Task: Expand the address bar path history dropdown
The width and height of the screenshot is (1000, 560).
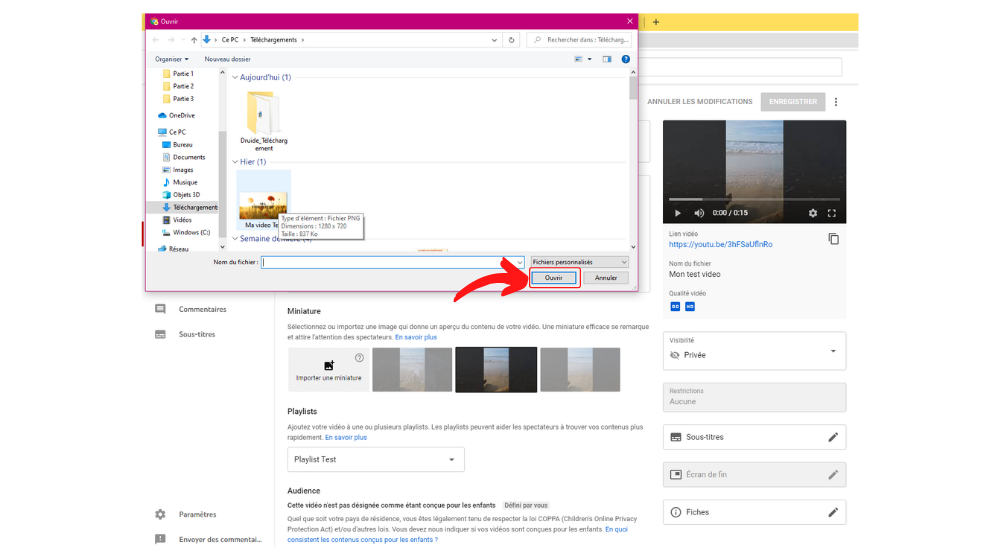Action: click(x=494, y=40)
